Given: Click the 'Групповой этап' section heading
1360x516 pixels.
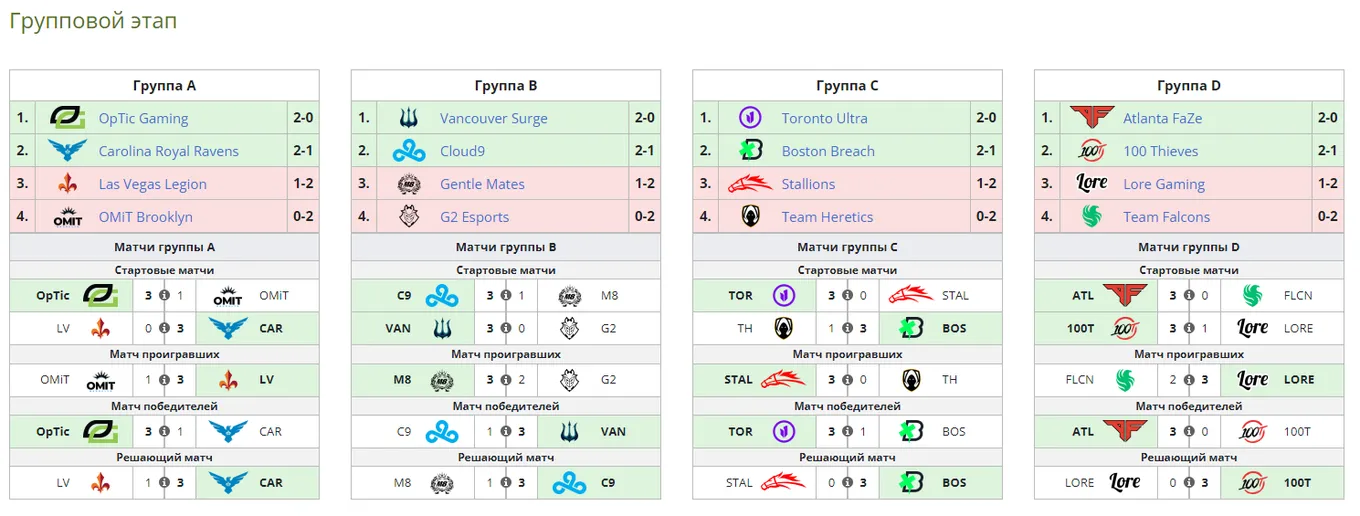Looking at the screenshot, I should pyautogui.click(x=93, y=21).
